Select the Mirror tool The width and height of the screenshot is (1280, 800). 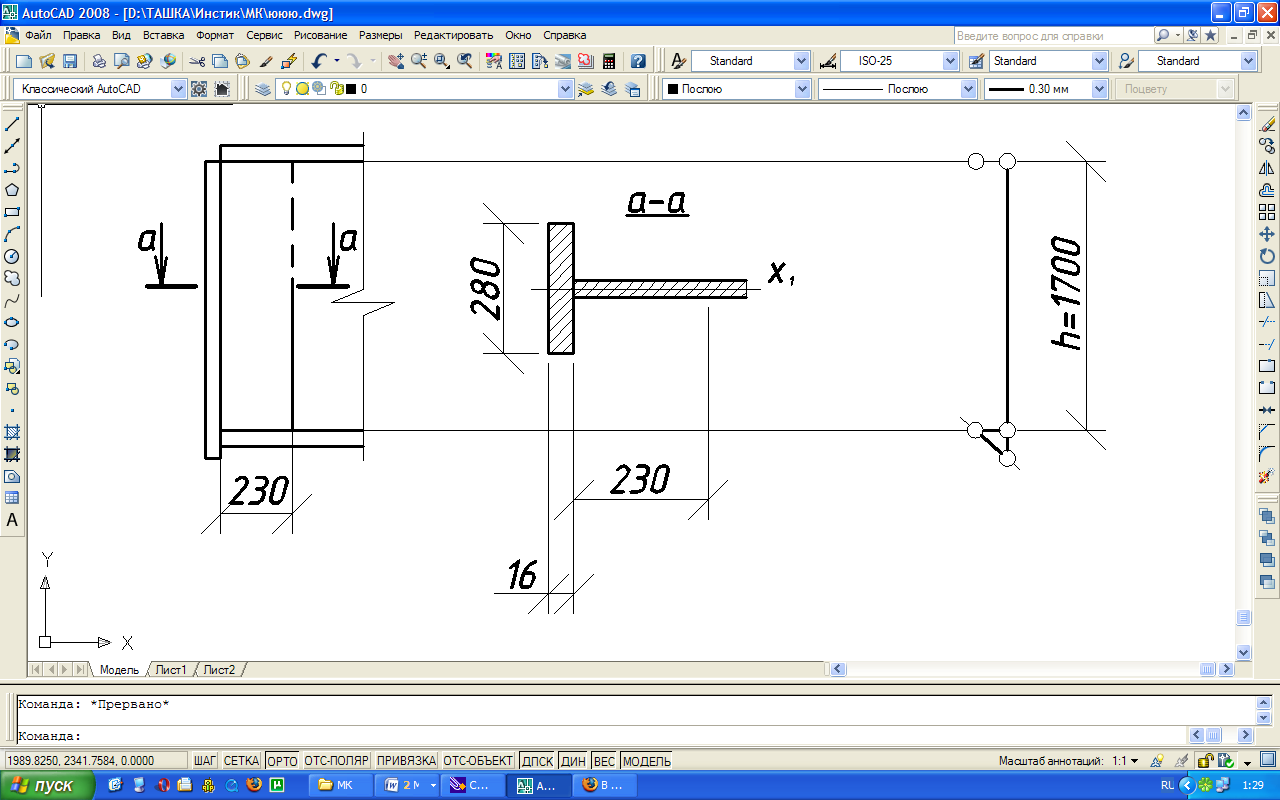pos(1267,168)
